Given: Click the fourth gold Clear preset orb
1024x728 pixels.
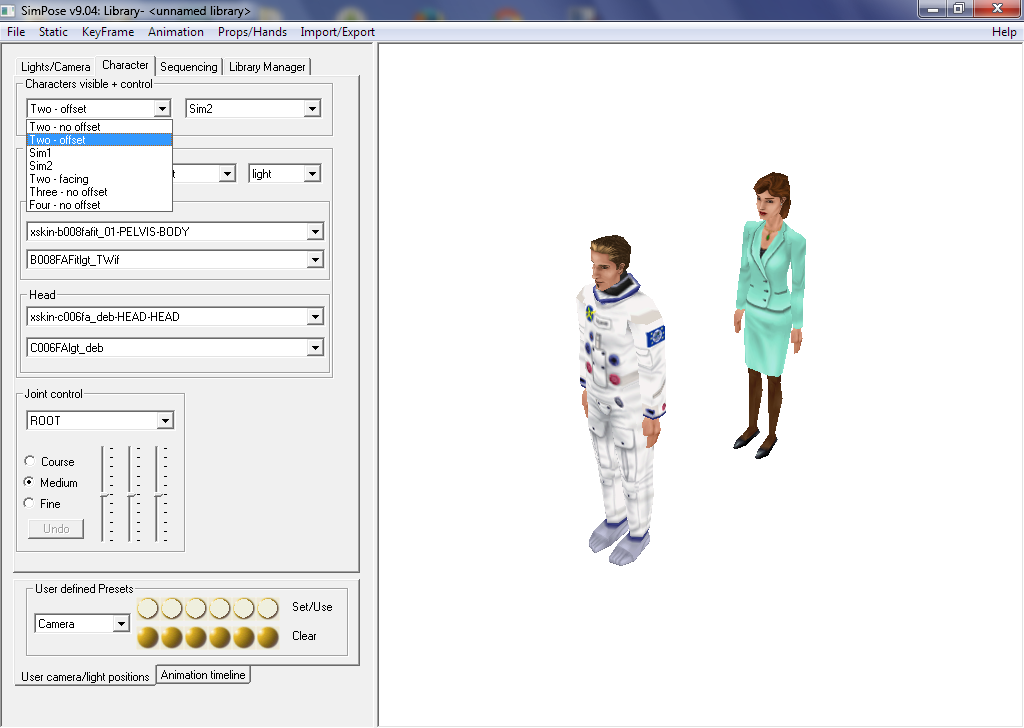Looking at the screenshot, I should point(219,637).
